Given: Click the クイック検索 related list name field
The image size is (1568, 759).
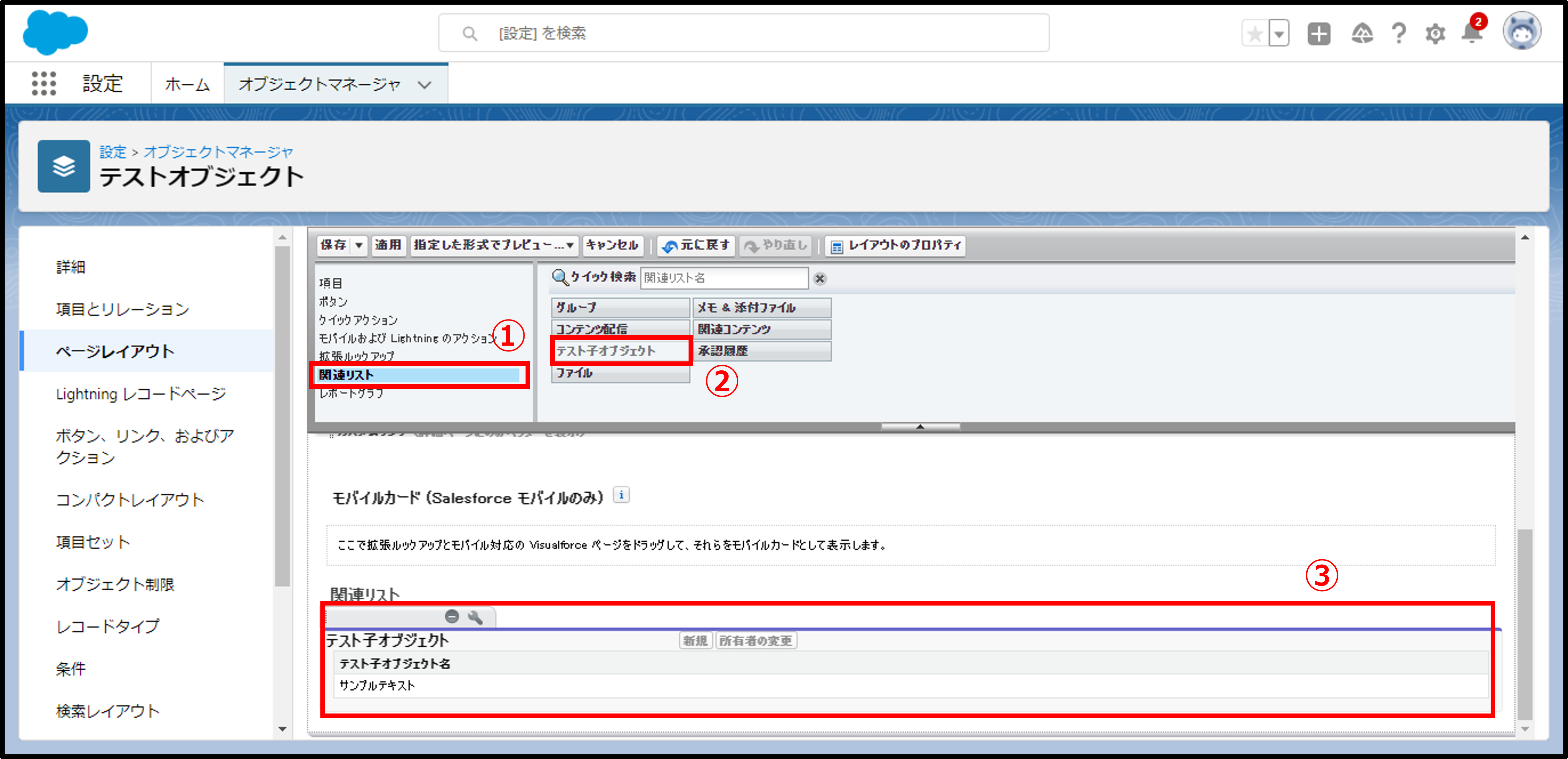Looking at the screenshot, I should pyautogui.click(x=724, y=278).
